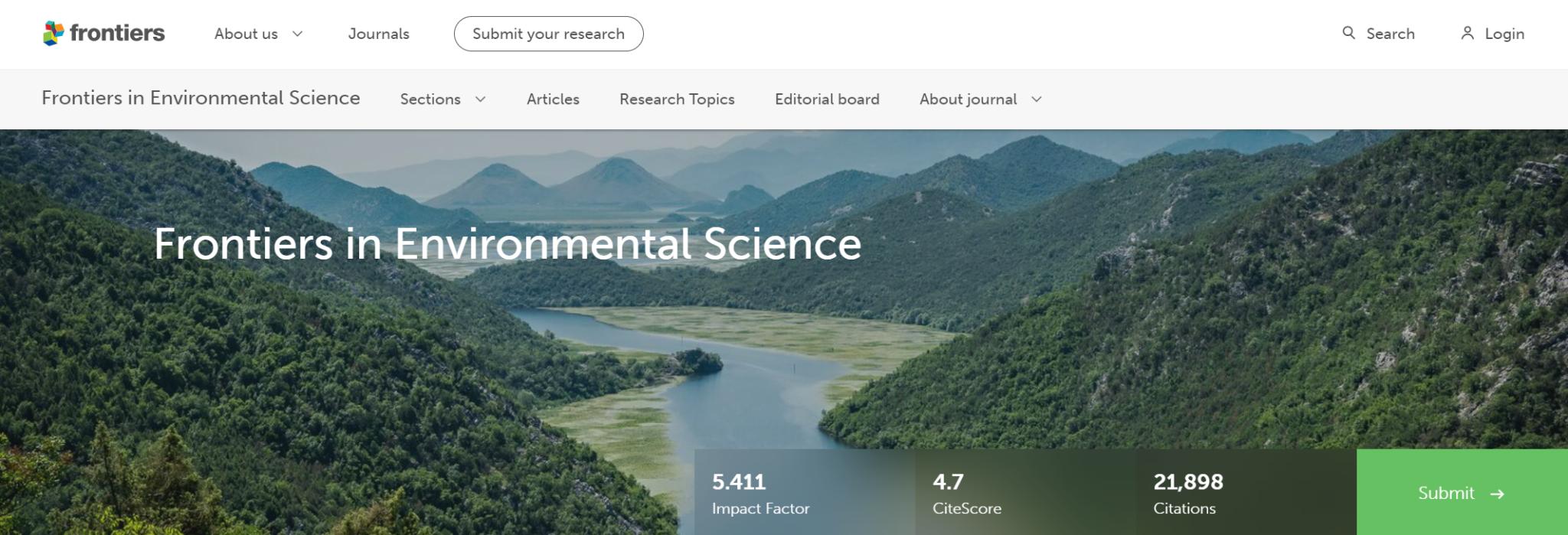Click the Frontiers logo icon

pos(53,34)
